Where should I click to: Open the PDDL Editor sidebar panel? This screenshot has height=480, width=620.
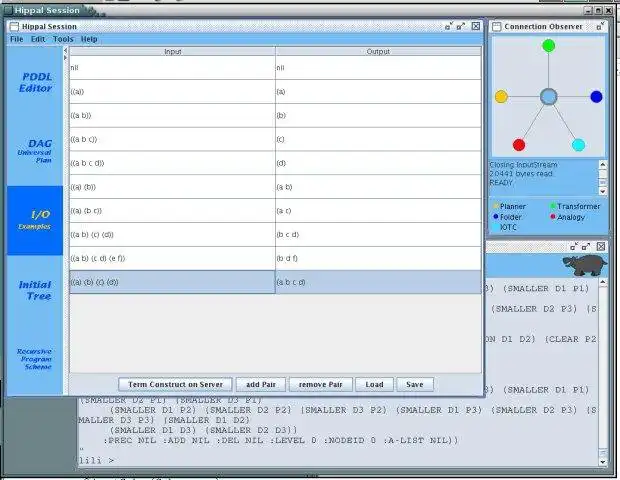(x=36, y=82)
